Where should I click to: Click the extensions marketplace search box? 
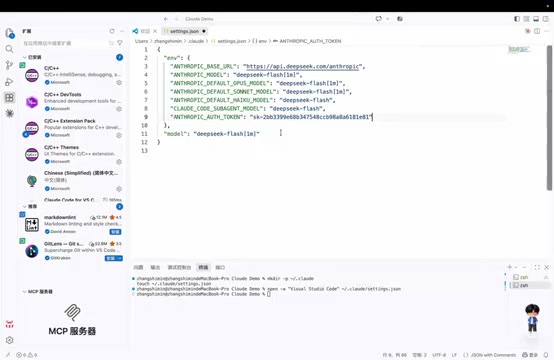tap(65, 43)
